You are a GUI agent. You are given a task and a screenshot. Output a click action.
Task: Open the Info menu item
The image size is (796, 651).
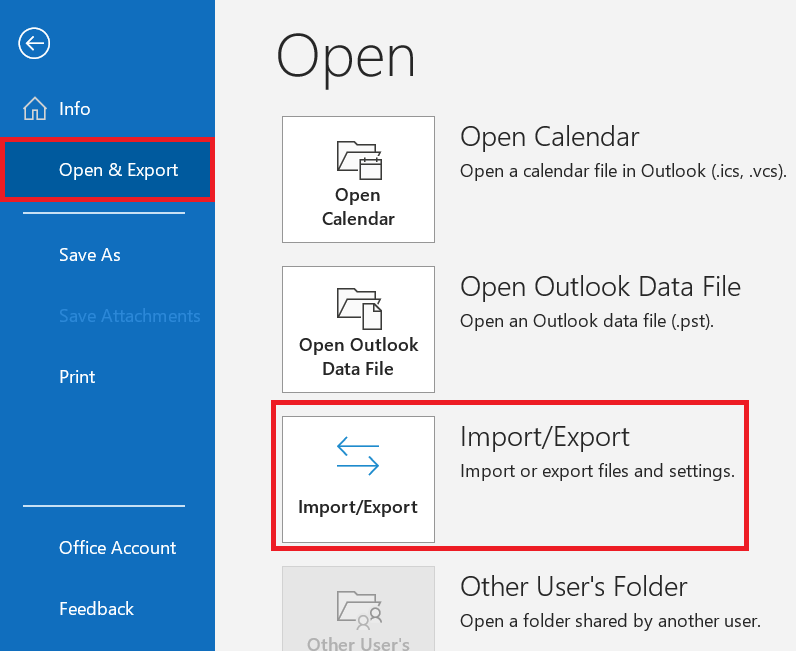[x=75, y=109]
